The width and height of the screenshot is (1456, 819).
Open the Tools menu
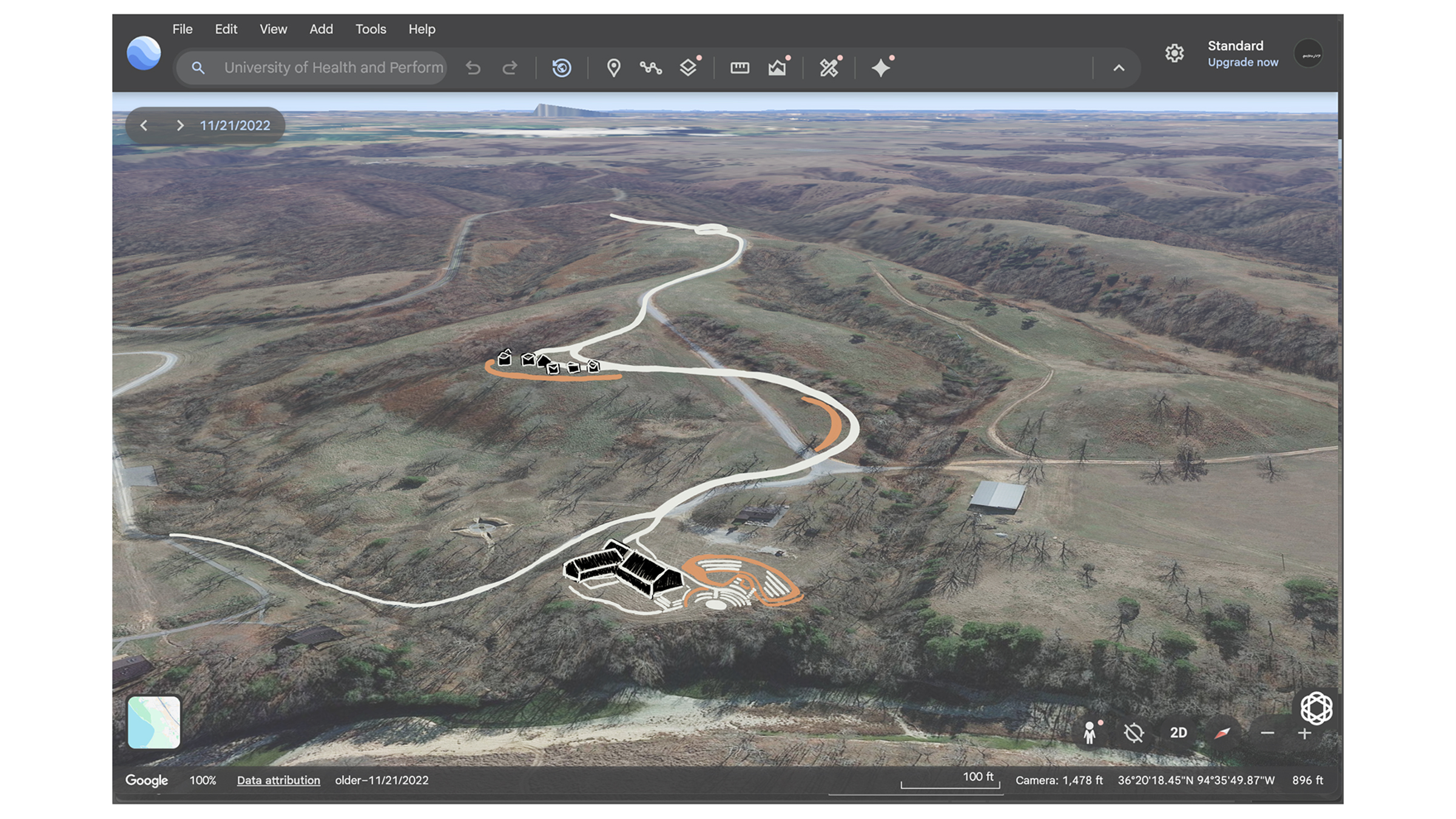(371, 29)
